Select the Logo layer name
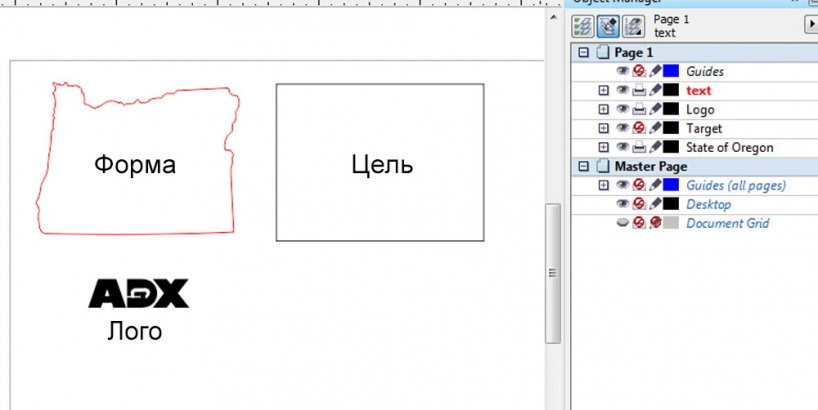Viewport: 818px width, 410px height. click(x=700, y=110)
